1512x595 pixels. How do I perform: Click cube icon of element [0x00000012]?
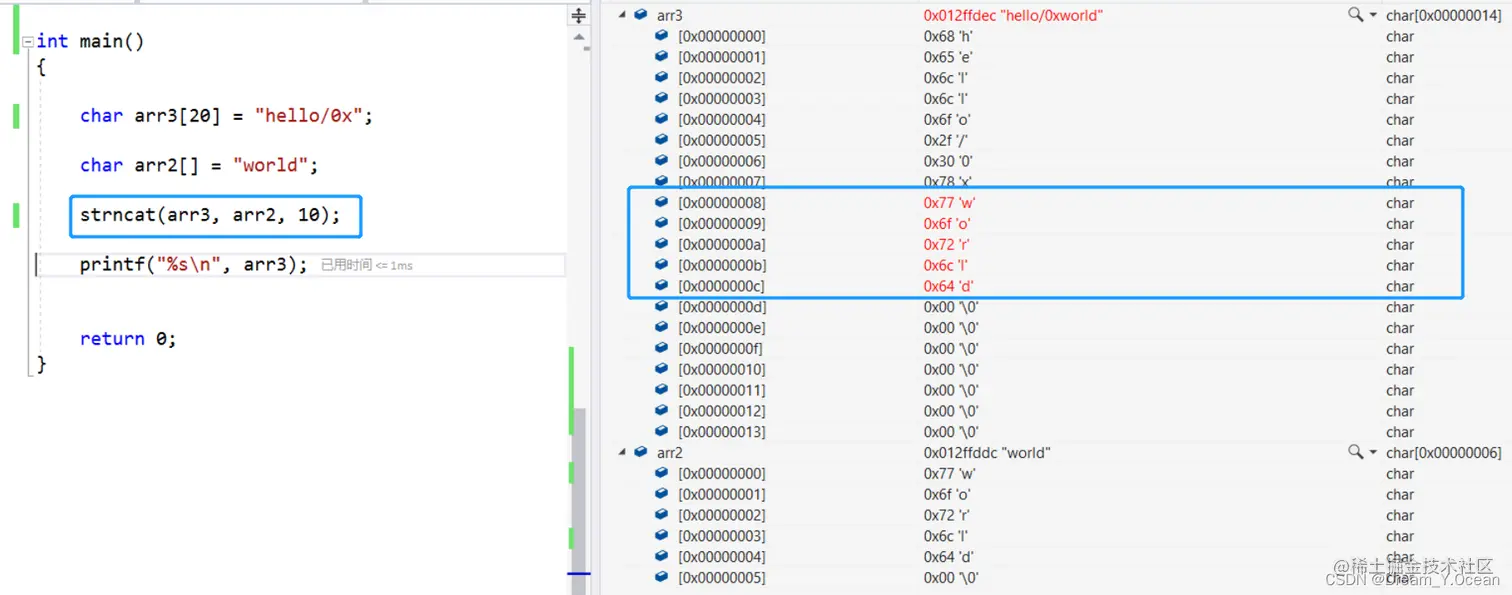[661, 411]
